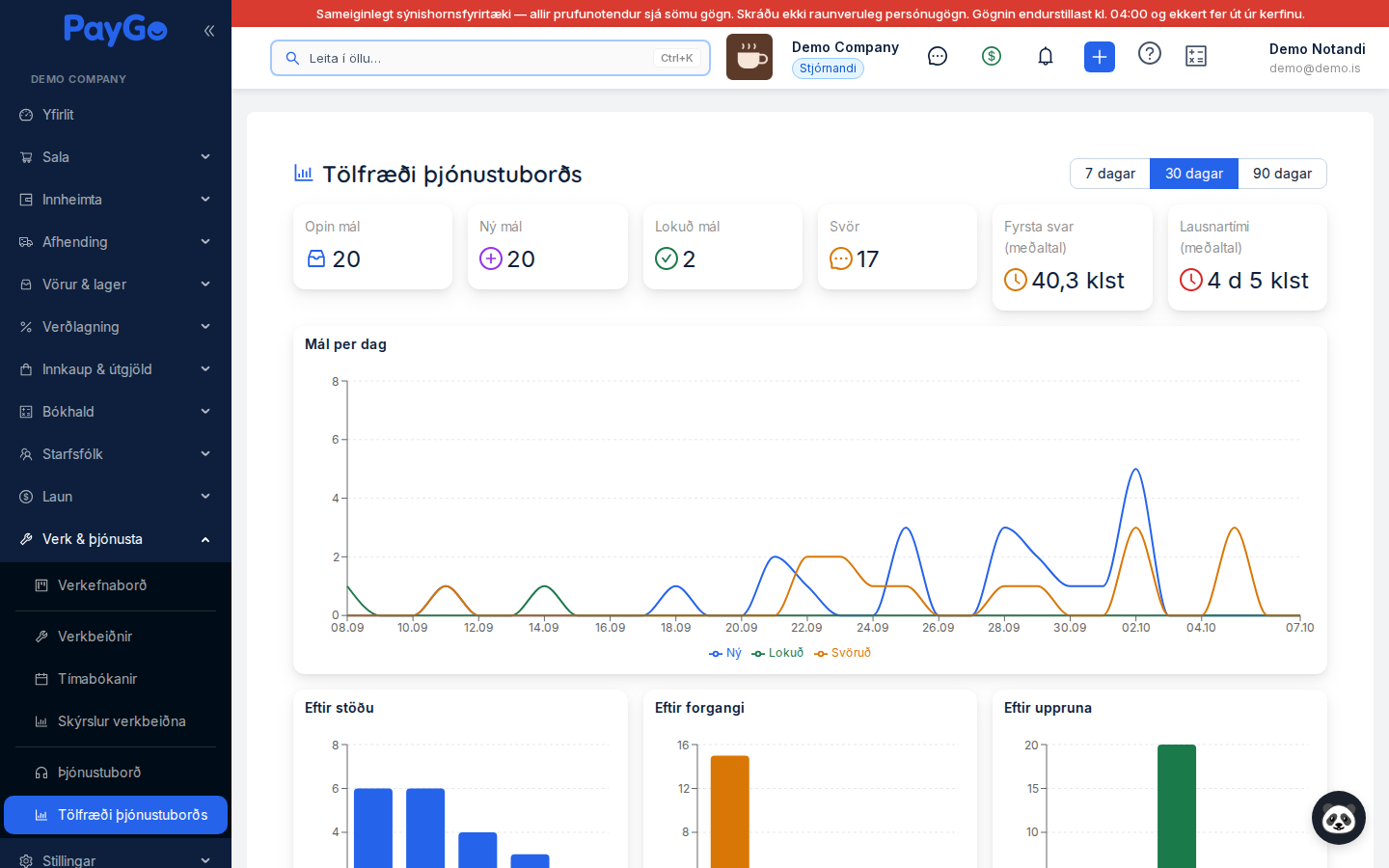The width and height of the screenshot is (1389, 868).
Task: Open Yfirlit dashboard in sidebar
Action: [116, 115]
